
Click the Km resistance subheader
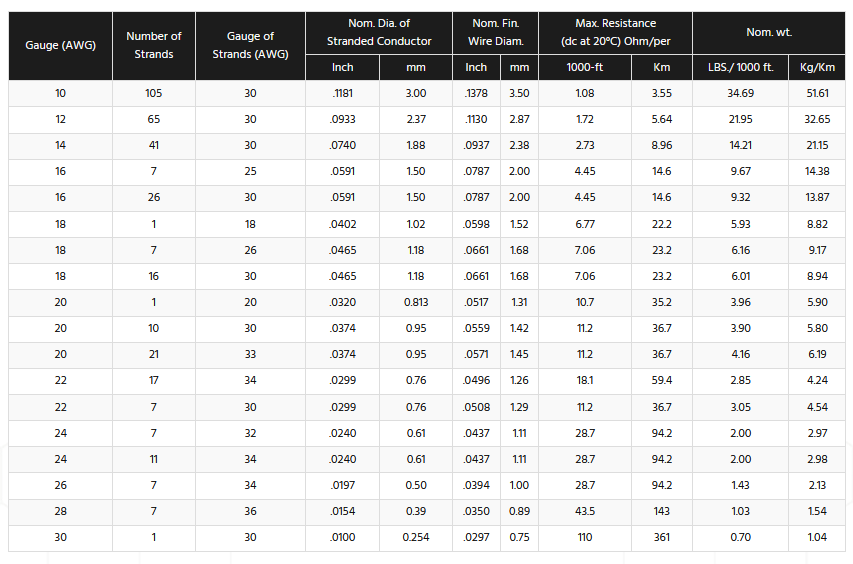[x=661, y=67]
